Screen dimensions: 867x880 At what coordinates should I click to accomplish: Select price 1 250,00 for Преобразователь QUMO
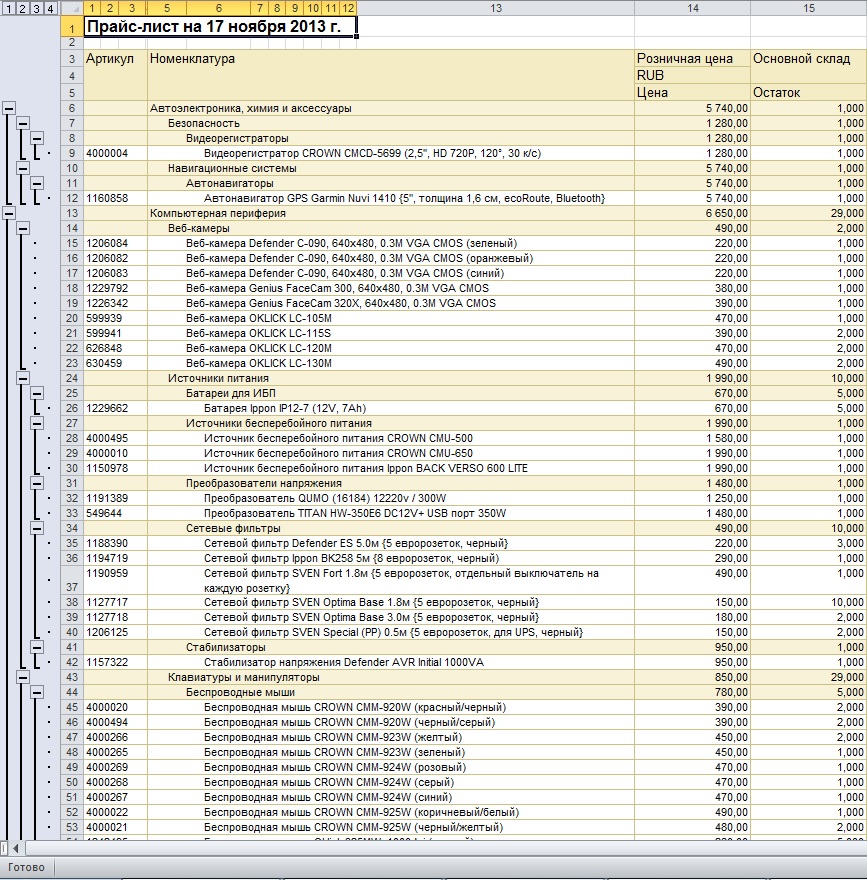tap(692, 498)
